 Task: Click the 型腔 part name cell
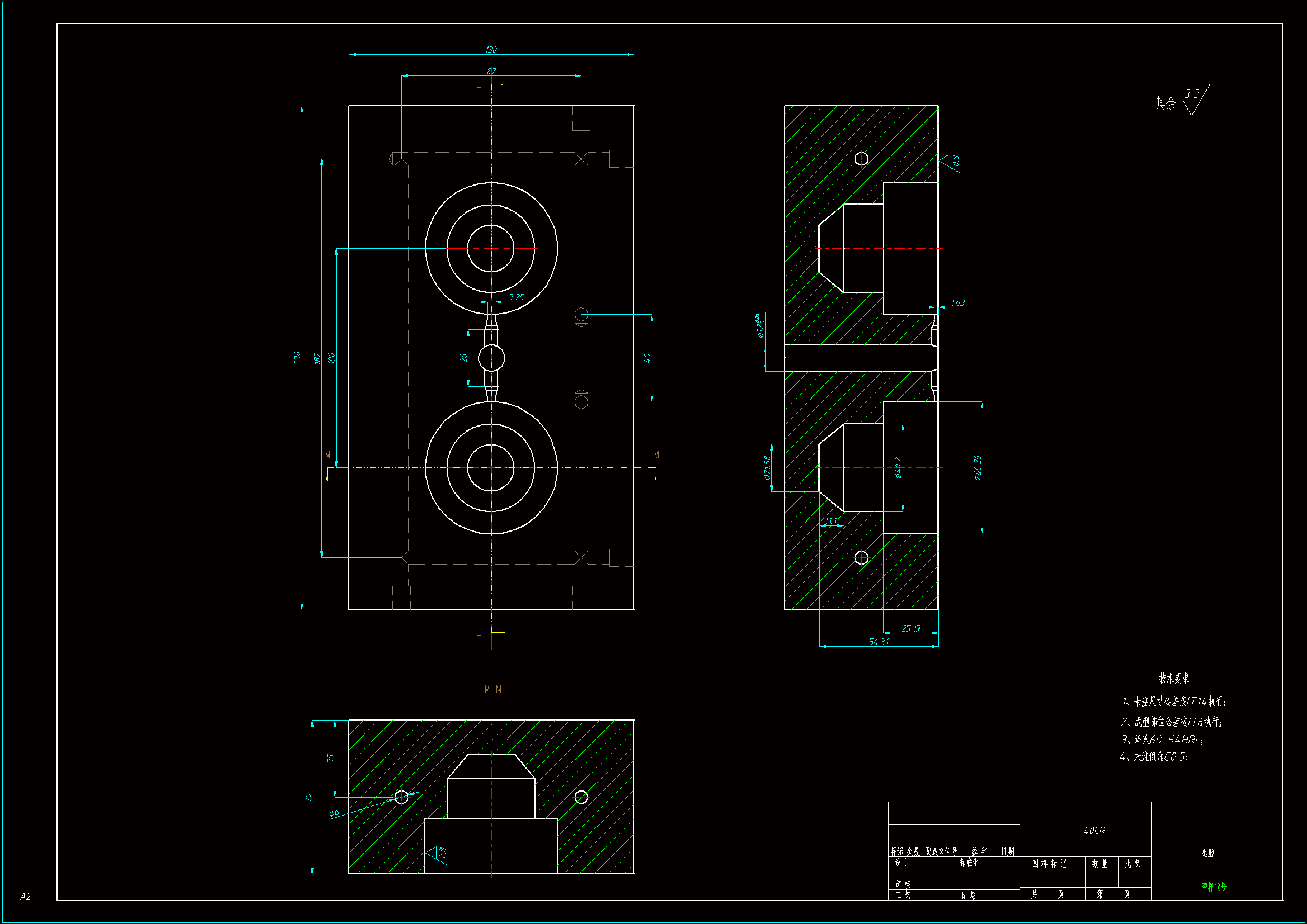[x=1207, y=853]
